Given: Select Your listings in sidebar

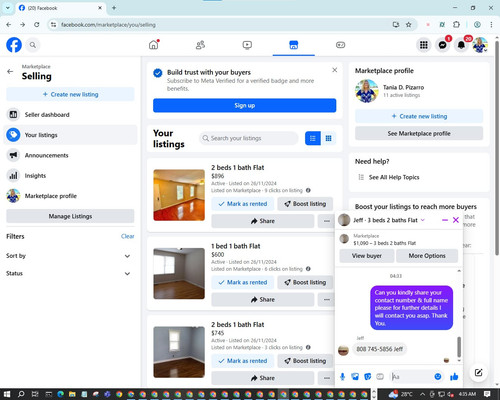Looking at the screenshot, I should (x=70, y=135).
